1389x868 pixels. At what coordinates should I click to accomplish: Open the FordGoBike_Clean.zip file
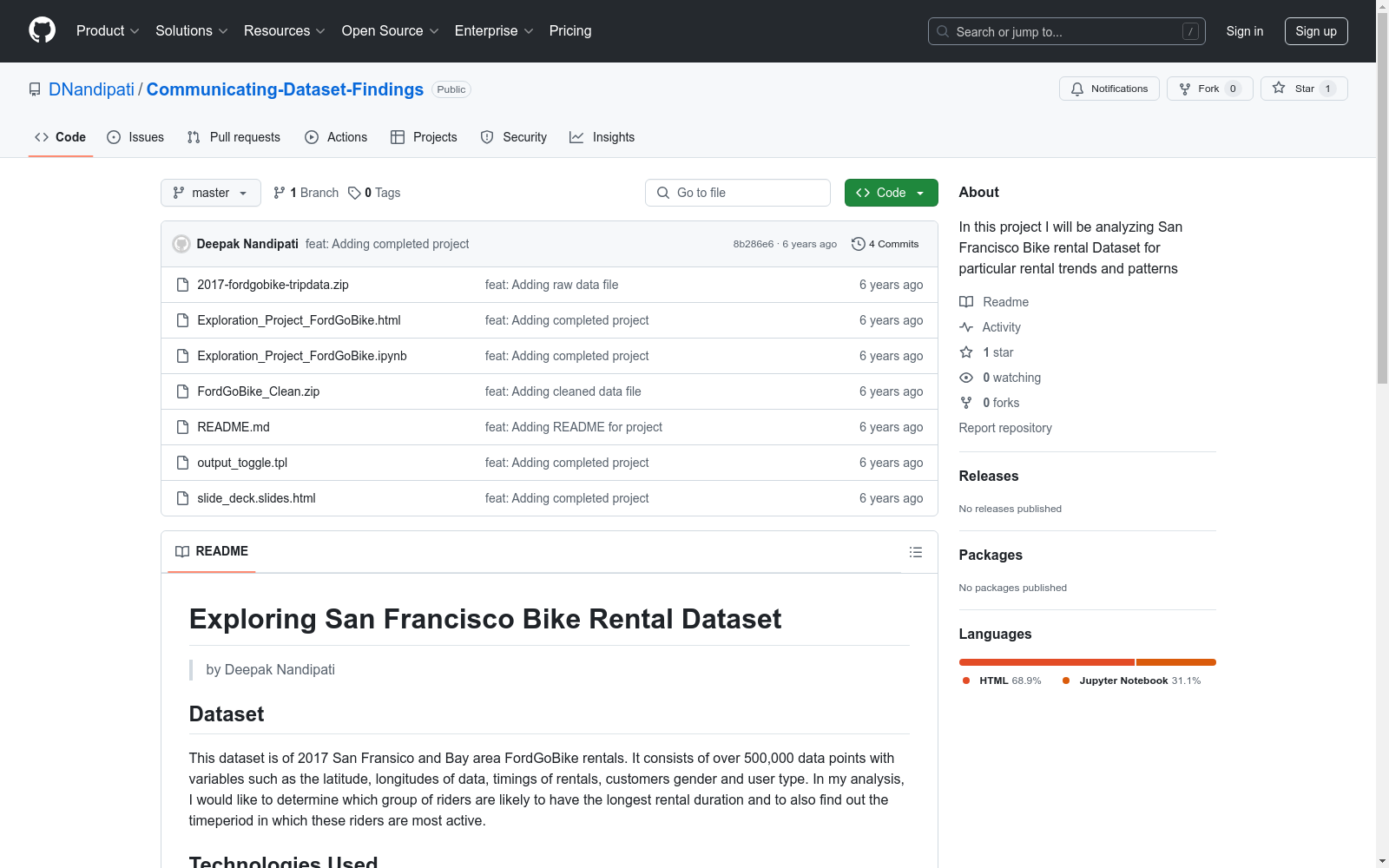(x=258, y=391)
